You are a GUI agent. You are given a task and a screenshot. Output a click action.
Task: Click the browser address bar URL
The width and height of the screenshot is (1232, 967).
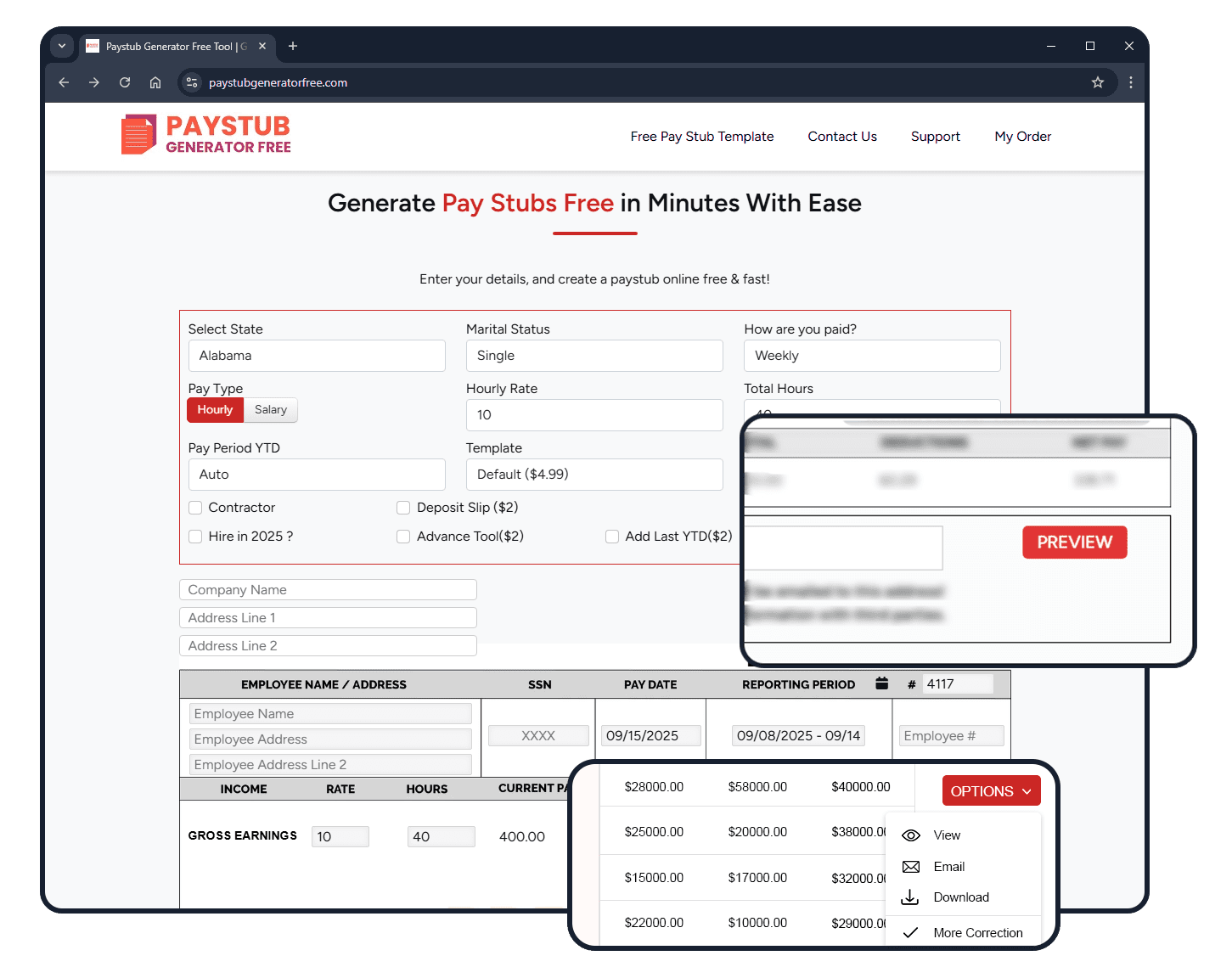click(278, 82)
